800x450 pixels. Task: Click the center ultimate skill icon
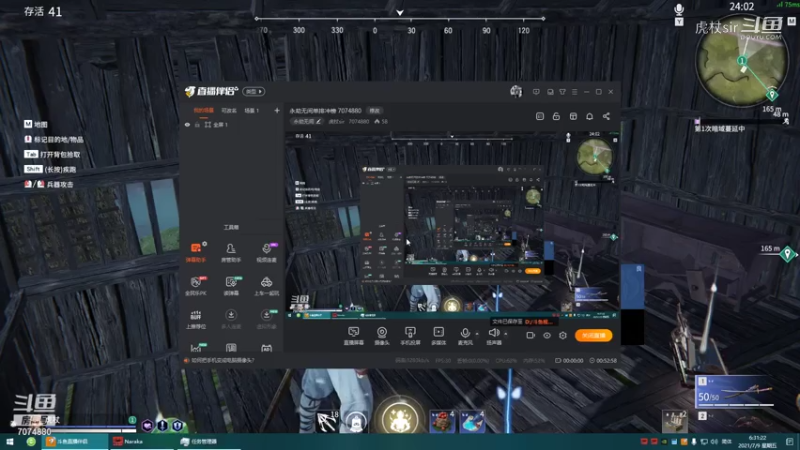tap(401, 419)
